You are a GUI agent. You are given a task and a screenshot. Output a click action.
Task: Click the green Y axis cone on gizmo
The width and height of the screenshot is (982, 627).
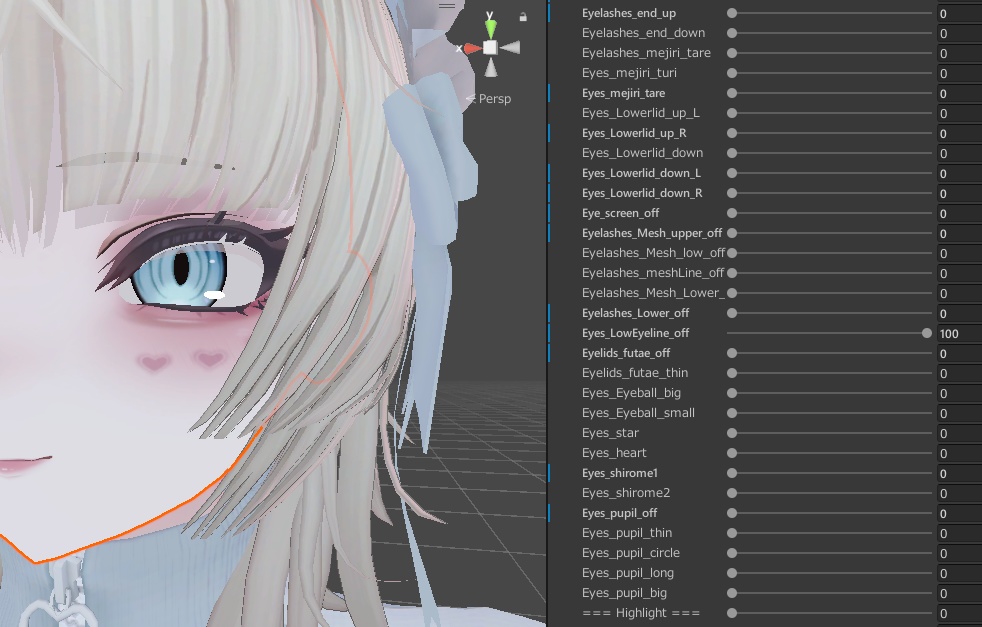(x=490, y=28)
